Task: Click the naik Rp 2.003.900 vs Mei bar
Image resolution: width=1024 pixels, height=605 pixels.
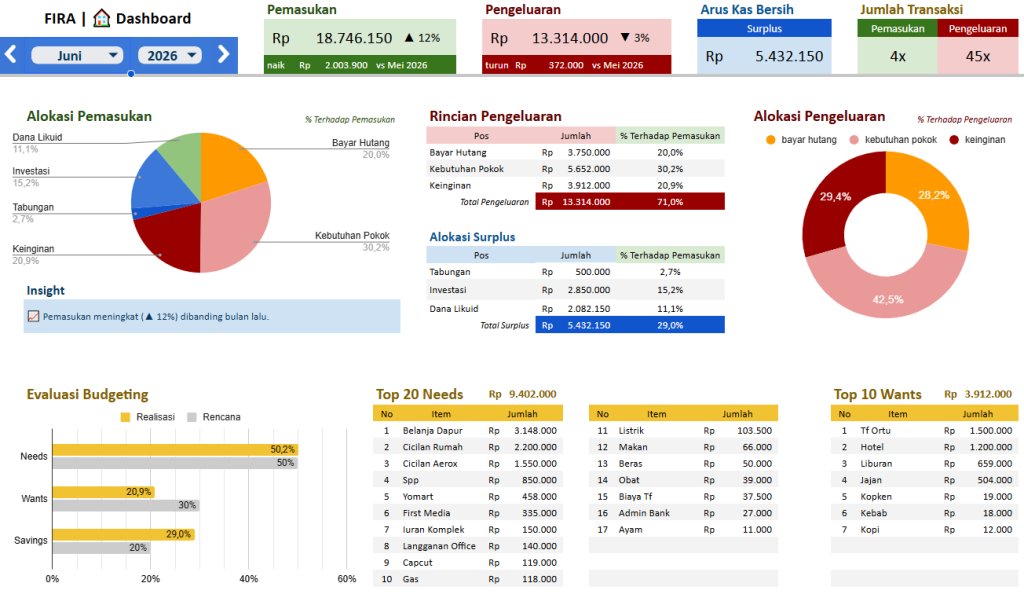Action: click(360, 65)
